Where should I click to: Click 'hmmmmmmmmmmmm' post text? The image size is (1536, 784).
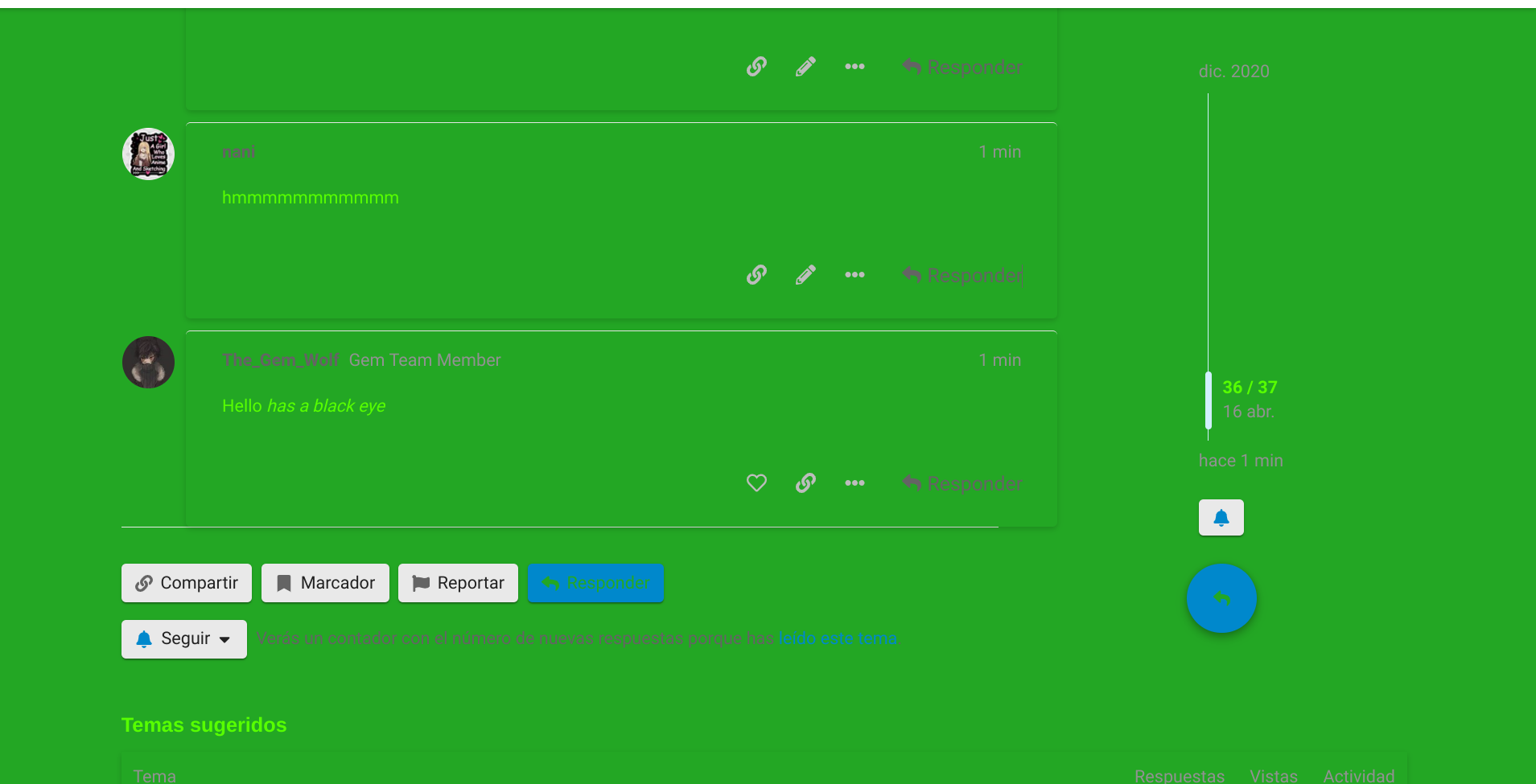[311, 198]
